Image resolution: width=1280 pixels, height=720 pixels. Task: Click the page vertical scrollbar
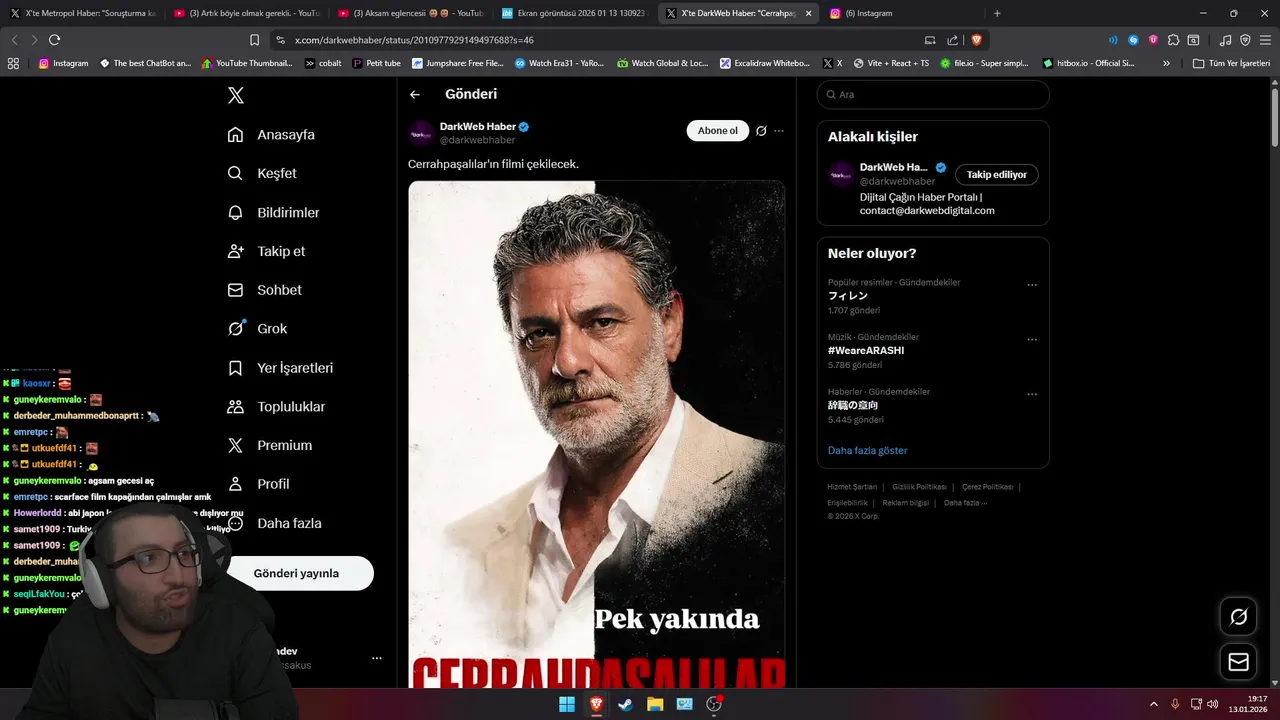[1274, 117]
